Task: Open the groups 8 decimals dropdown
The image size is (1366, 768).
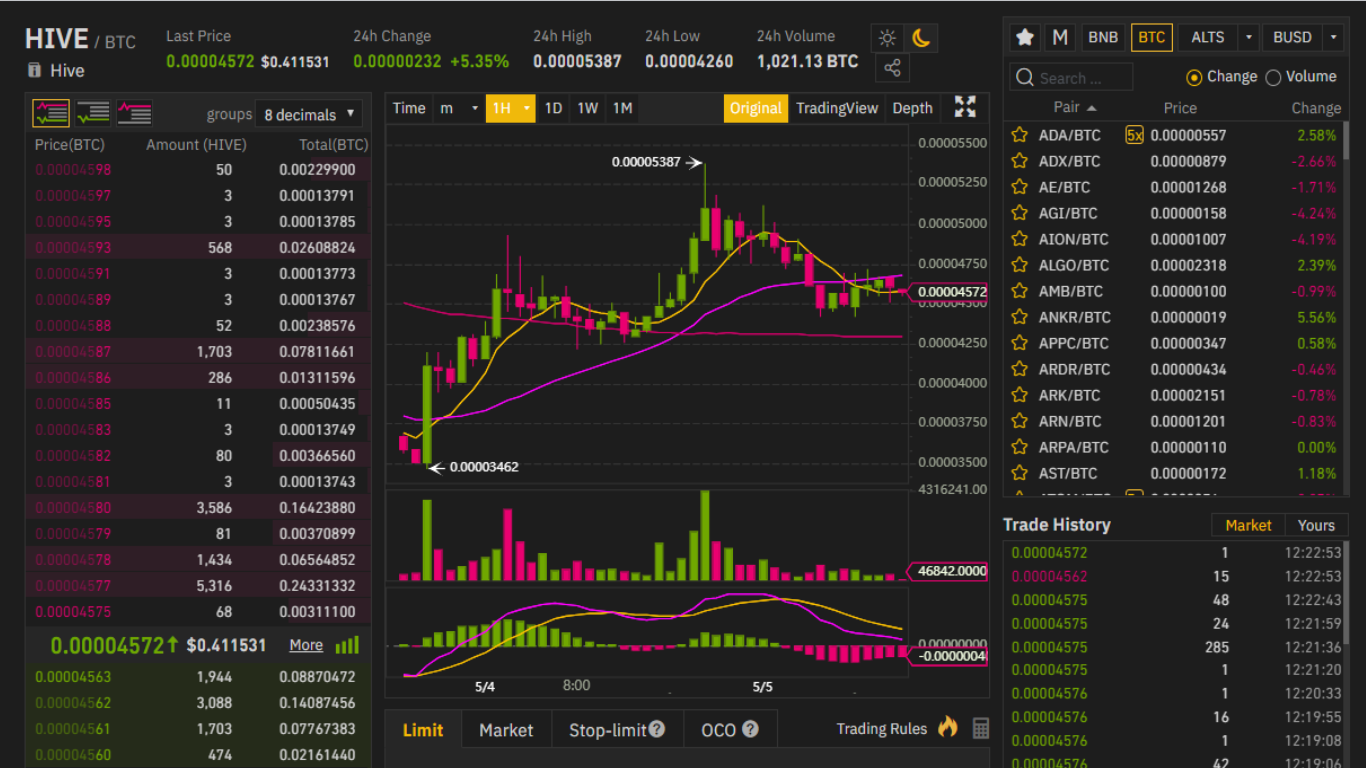Action: (308, 114)
